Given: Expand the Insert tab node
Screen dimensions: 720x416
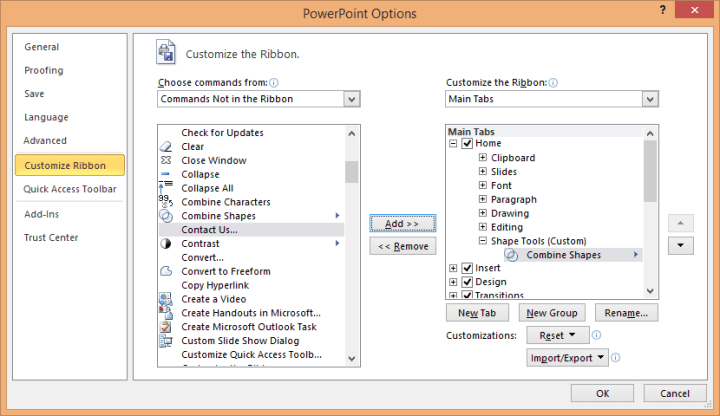Looking at the screenshot, I should tap(453, 268).
